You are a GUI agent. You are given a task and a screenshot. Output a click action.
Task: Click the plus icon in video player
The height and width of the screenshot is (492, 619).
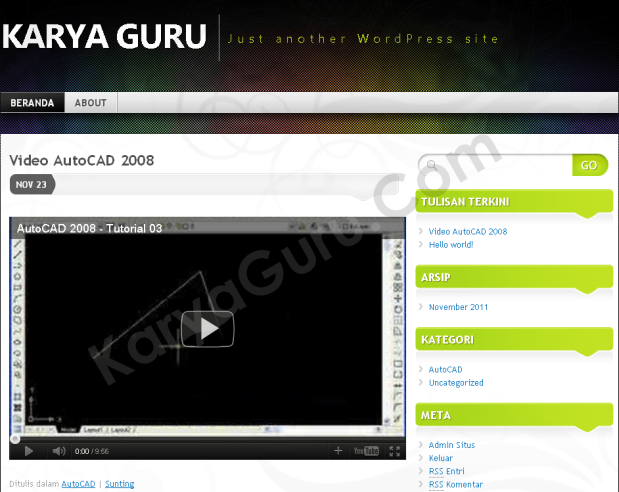[x=338, y=451]
